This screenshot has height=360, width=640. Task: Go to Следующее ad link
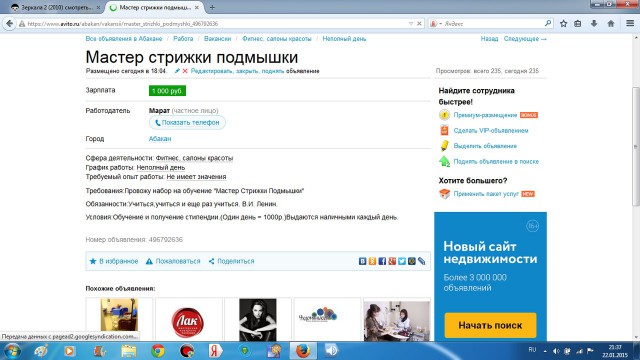point(525,39)
